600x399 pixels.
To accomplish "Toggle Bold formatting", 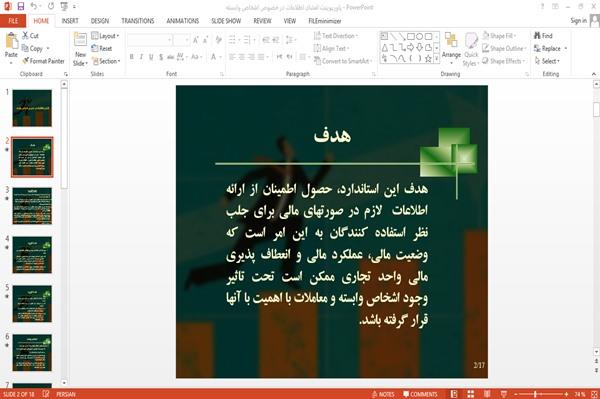I will [x=132, y=57].
